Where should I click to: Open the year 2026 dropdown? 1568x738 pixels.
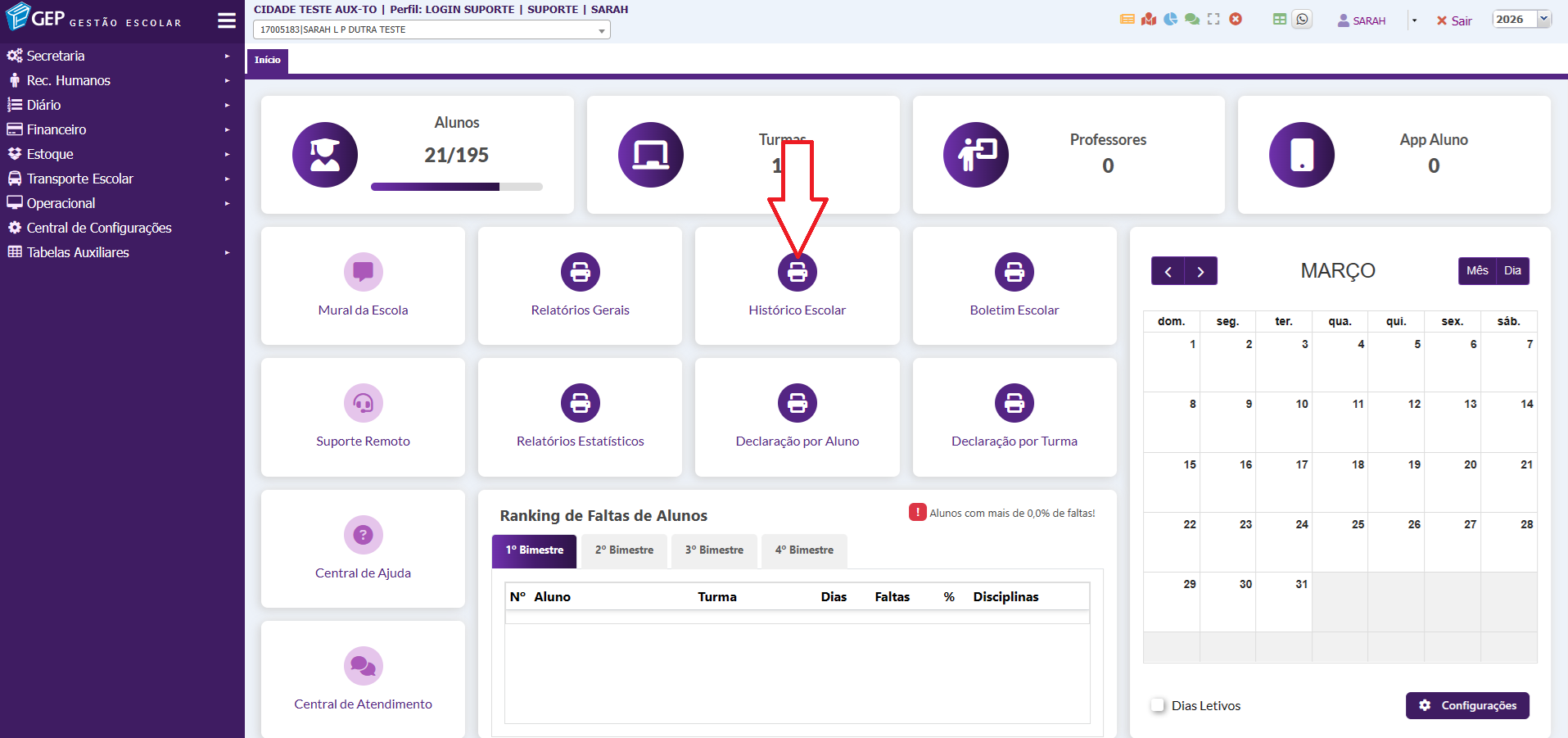(x=1521, y=20)
